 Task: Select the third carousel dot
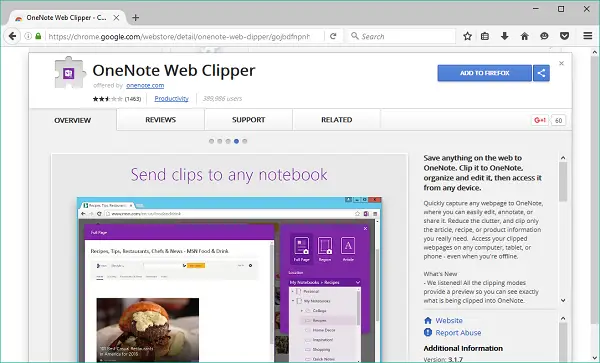pyautogui.click(x=228, y=141)
